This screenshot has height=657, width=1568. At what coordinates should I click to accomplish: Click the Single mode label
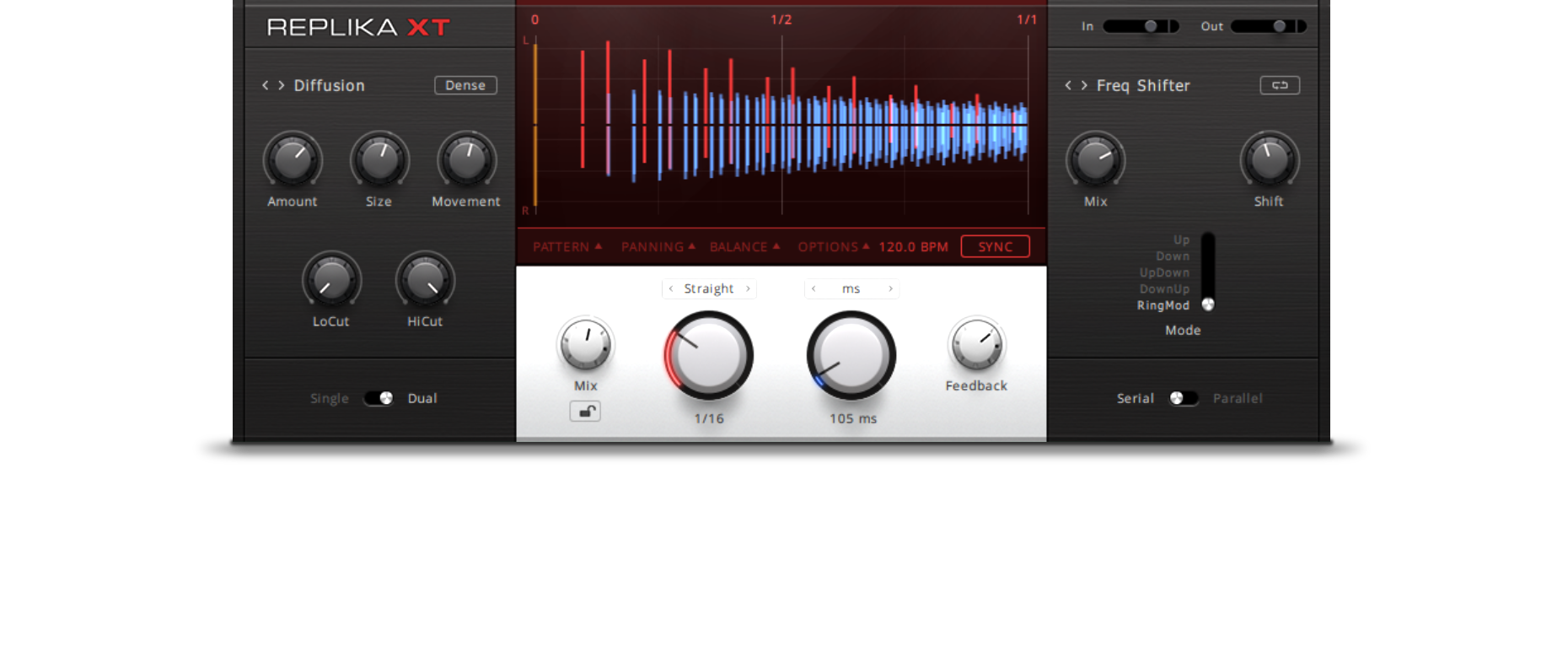click(330, 398)
